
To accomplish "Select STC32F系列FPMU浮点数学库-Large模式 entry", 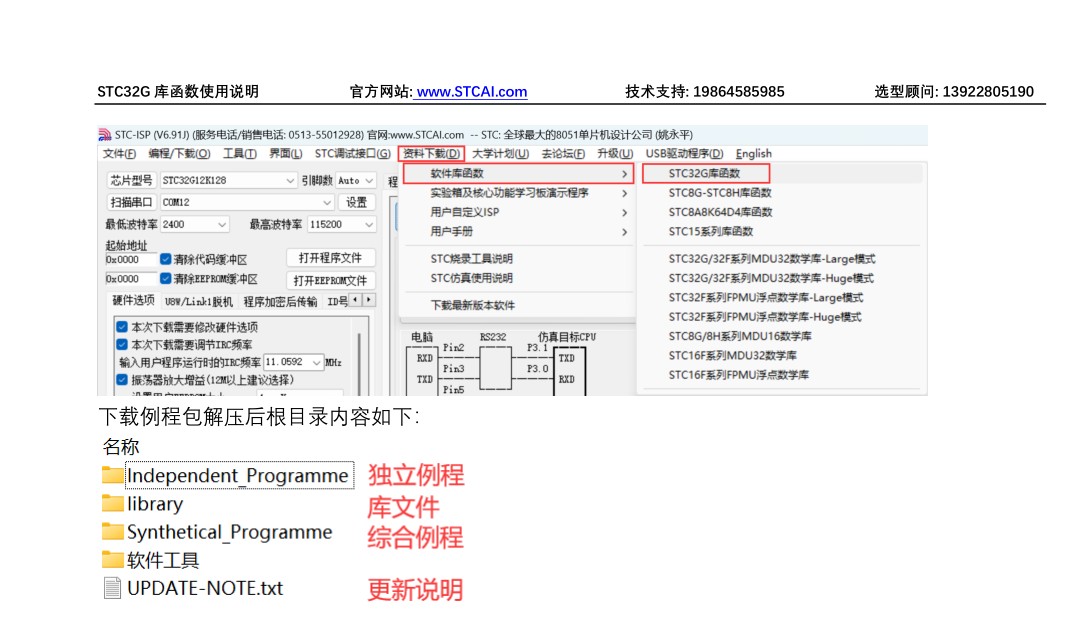I will 766,298.
